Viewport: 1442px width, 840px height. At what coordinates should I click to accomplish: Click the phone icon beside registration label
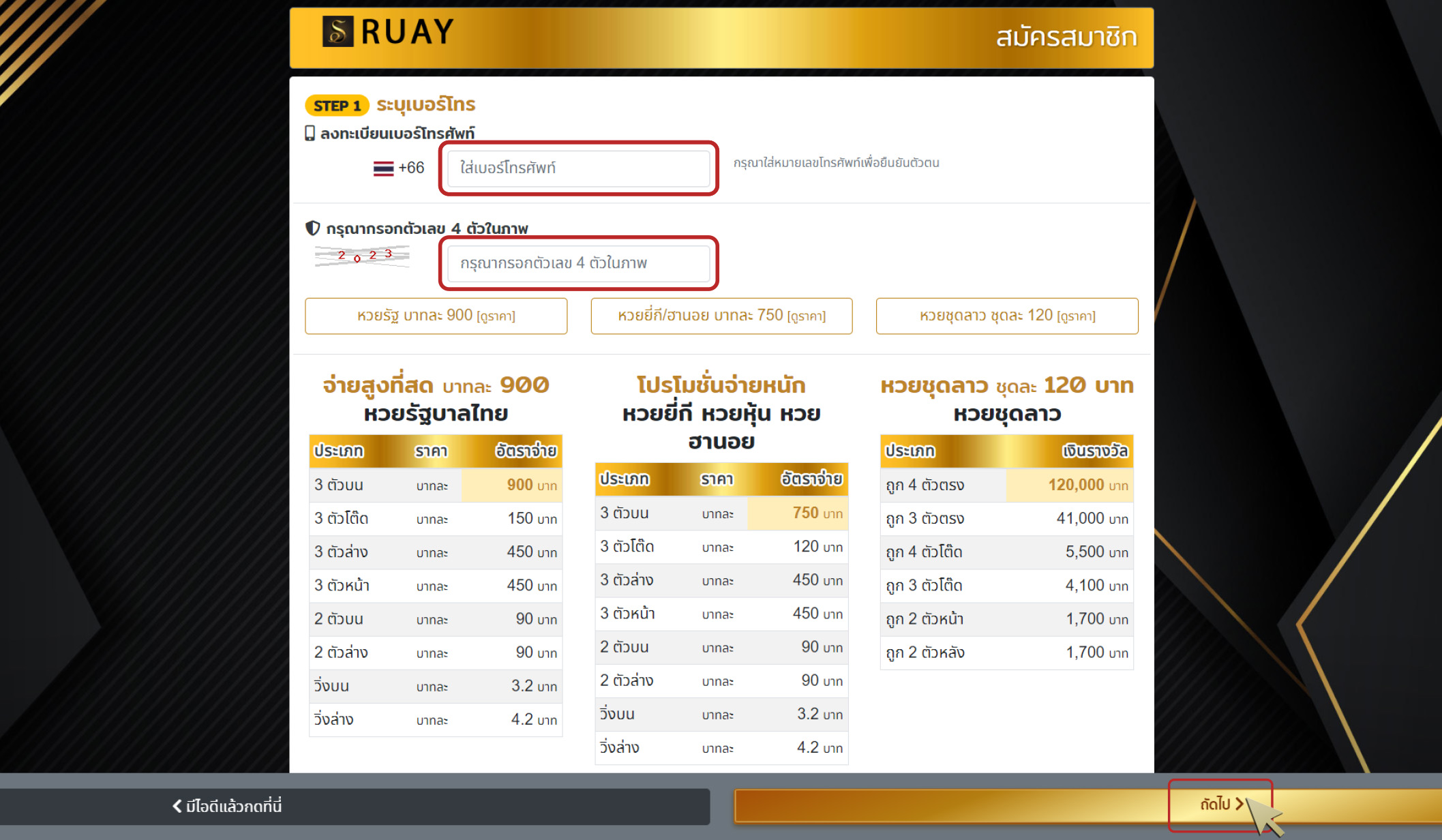coord(310,133)
